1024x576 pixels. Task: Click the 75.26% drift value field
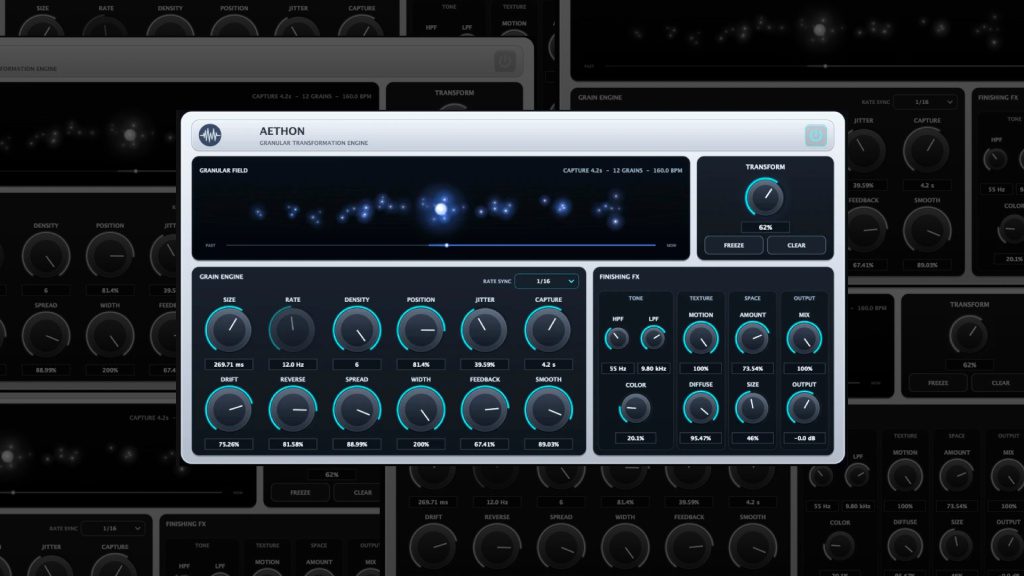pyautogui.click(x=229, y=444)
